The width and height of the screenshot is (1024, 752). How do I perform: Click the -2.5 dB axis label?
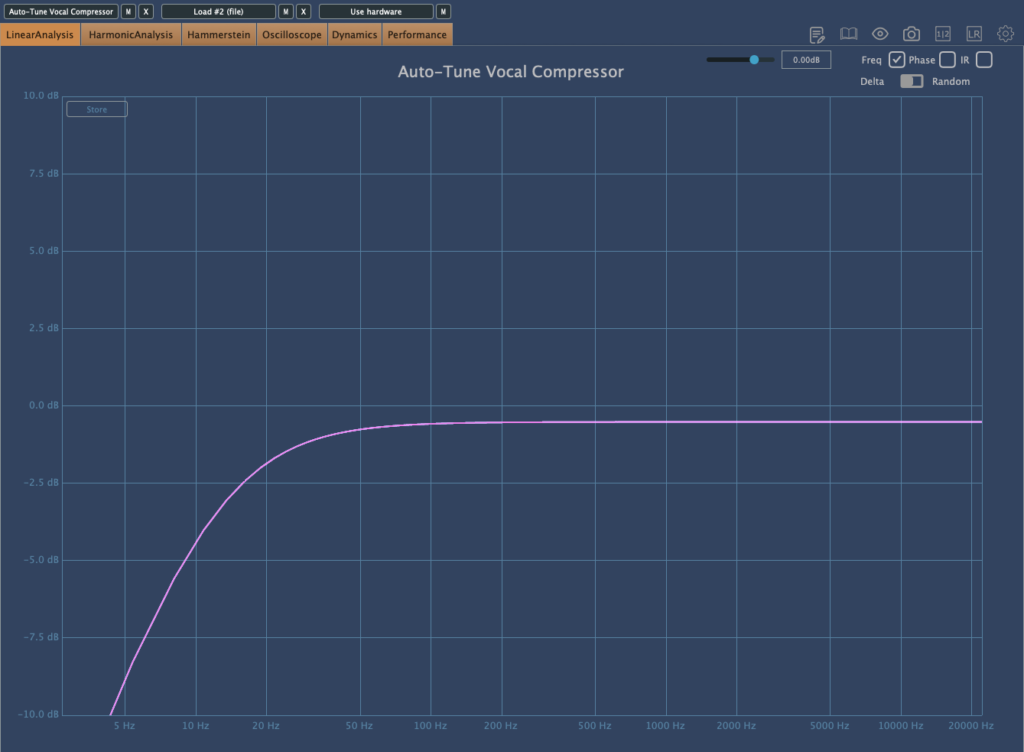[41, 482]
